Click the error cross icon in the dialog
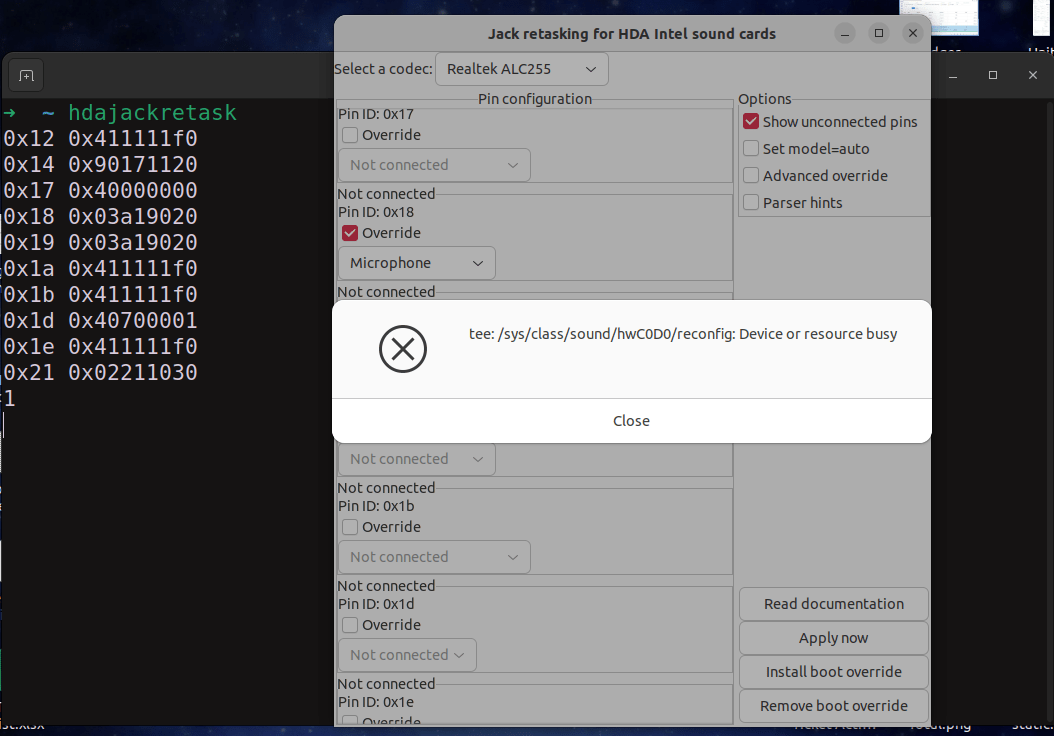Screen dimensions: 1054x736 (x=403, y=349)
